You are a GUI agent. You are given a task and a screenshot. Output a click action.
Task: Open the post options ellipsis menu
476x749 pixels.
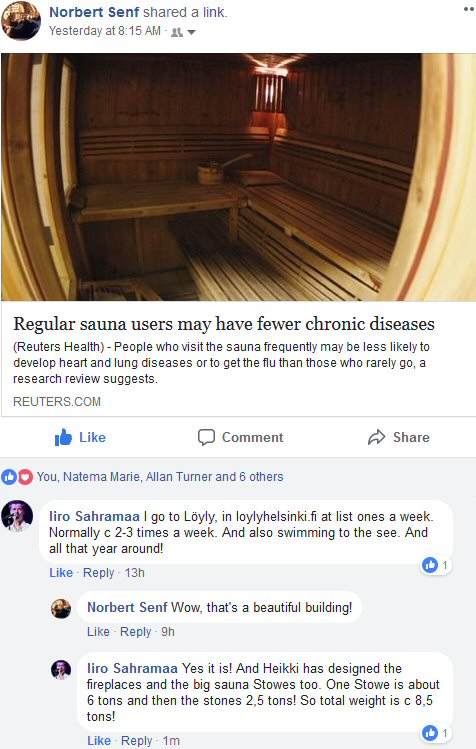[469, 9]
